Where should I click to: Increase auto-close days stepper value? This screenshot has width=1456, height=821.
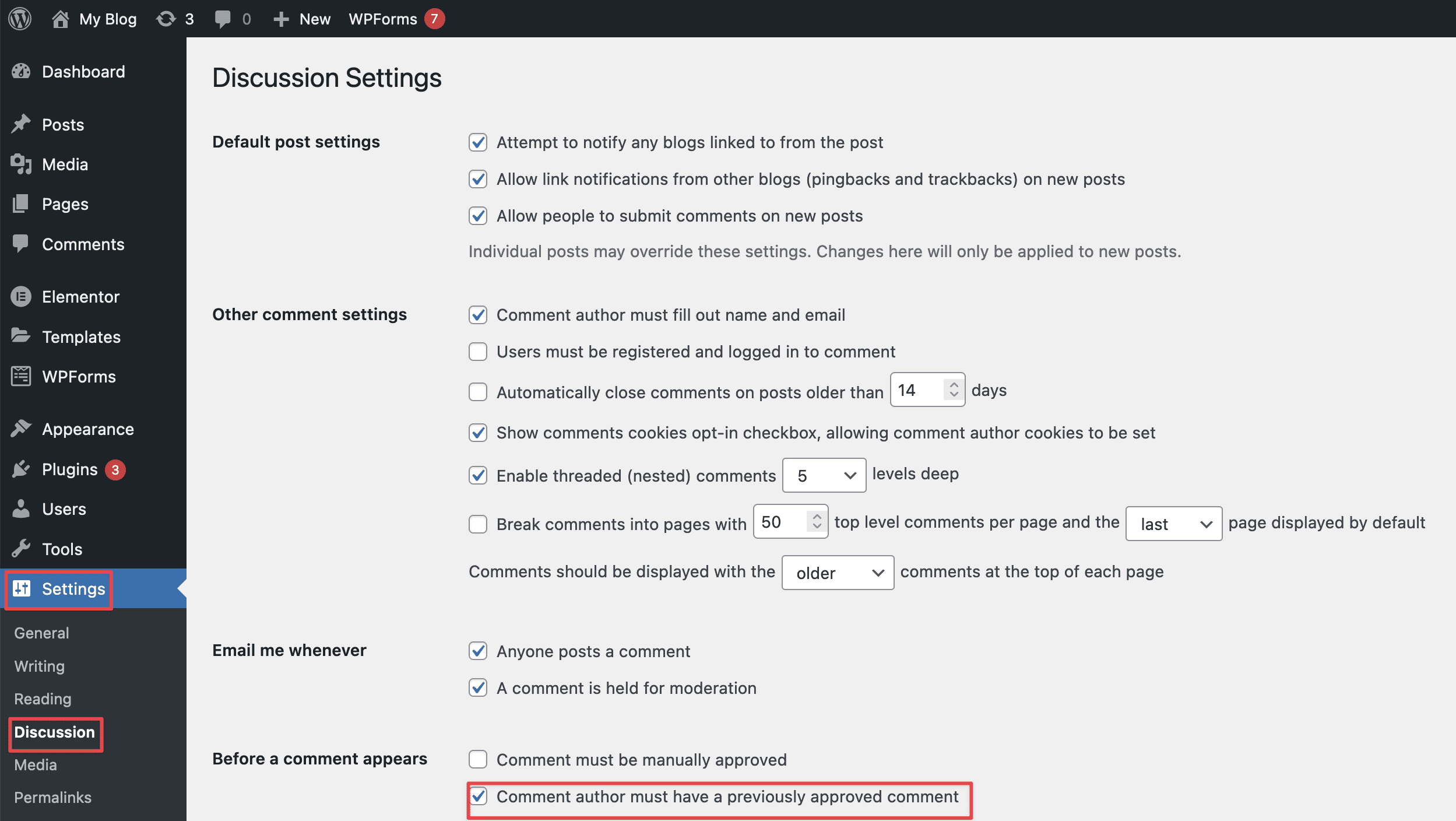pos(954,385)
